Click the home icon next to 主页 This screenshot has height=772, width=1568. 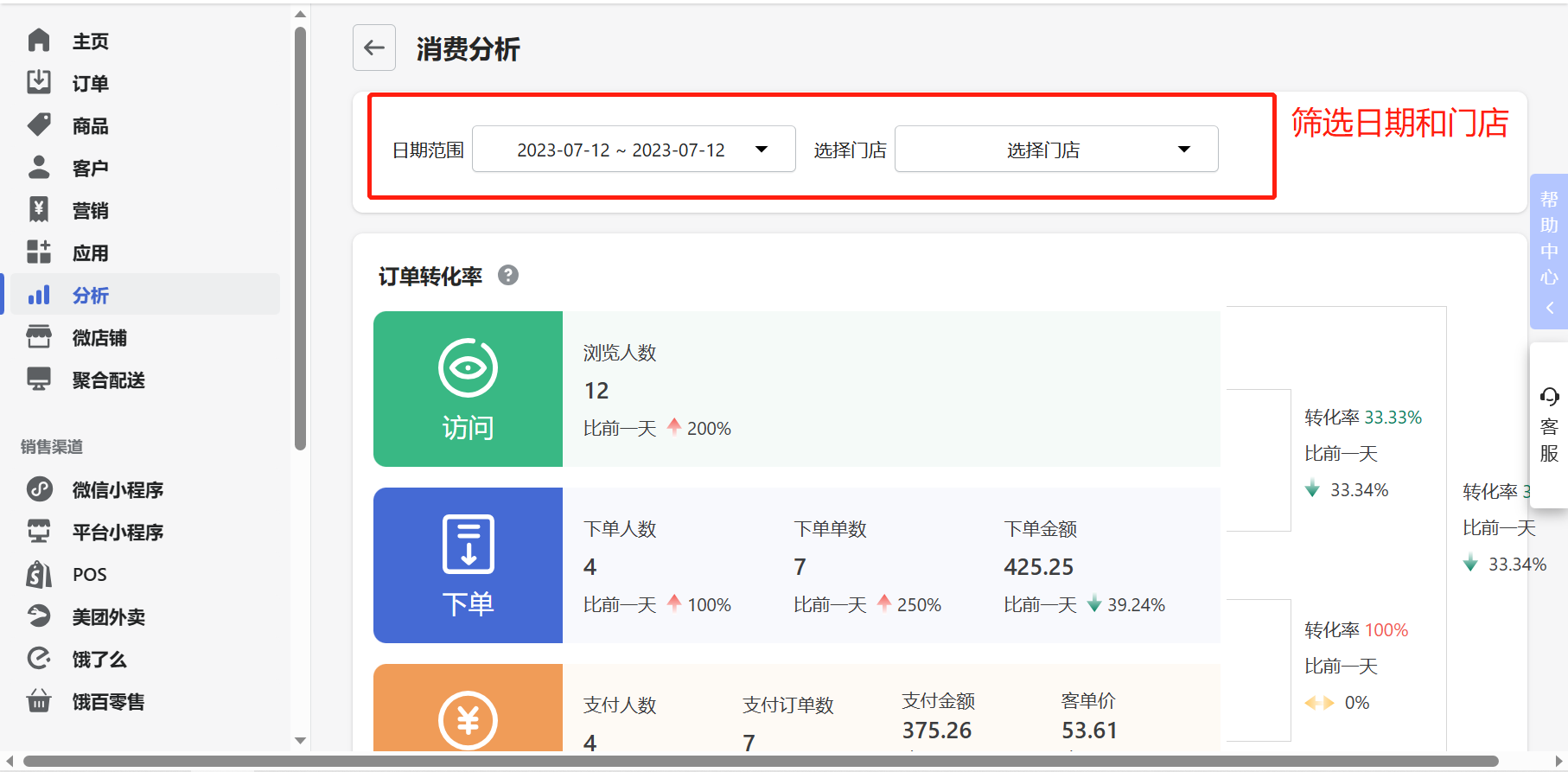point(39,41)
